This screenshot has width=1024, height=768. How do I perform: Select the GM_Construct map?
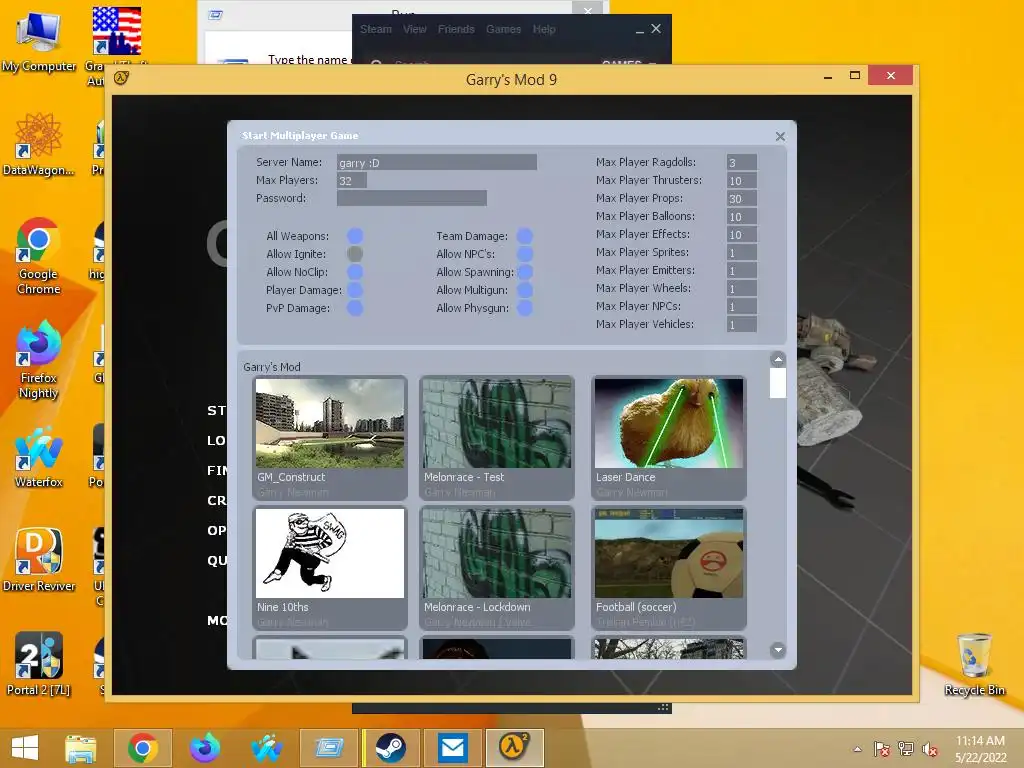[x=330, y=438]
